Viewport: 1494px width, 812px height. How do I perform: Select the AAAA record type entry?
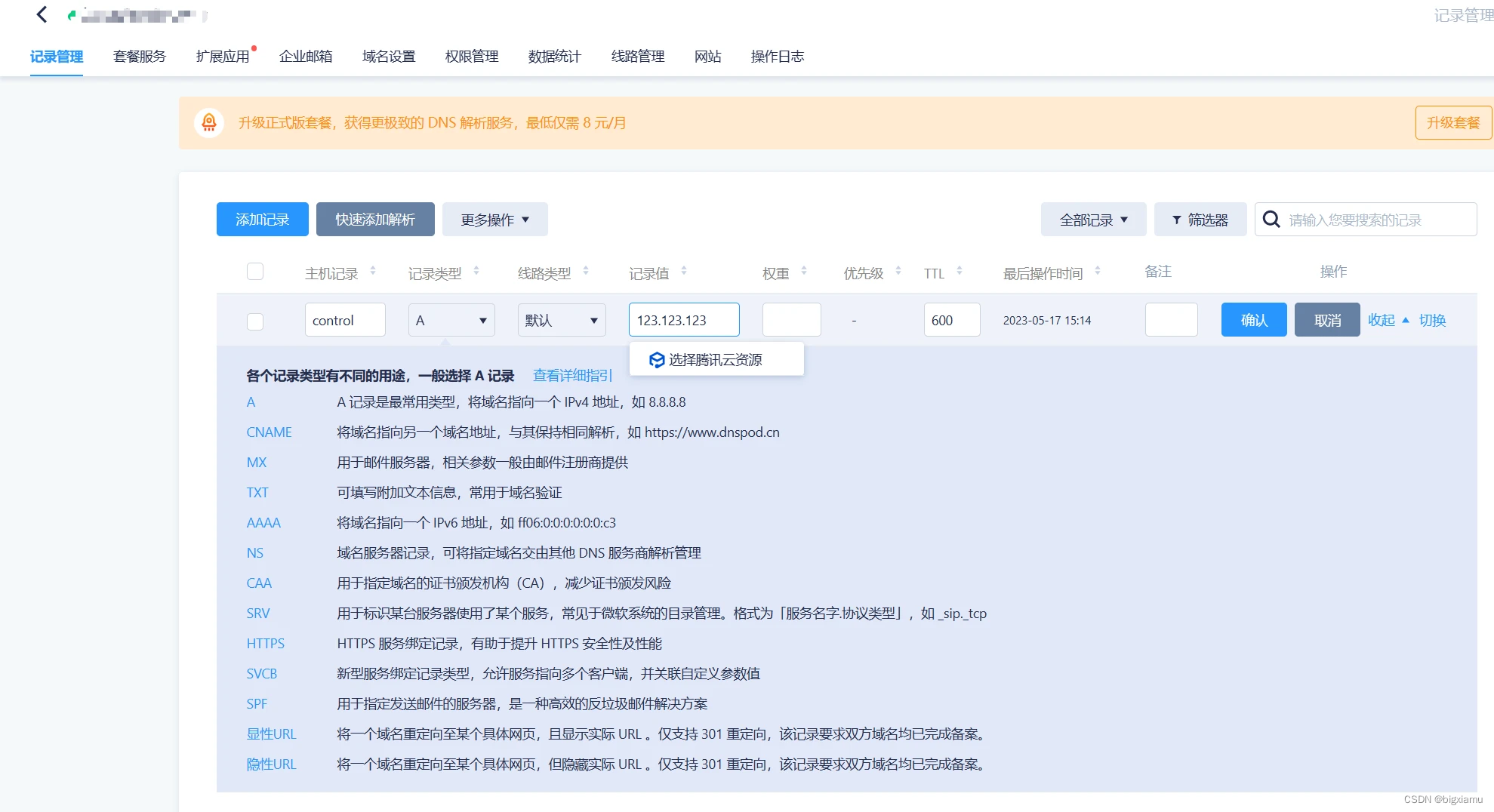(x=263, y=523)
